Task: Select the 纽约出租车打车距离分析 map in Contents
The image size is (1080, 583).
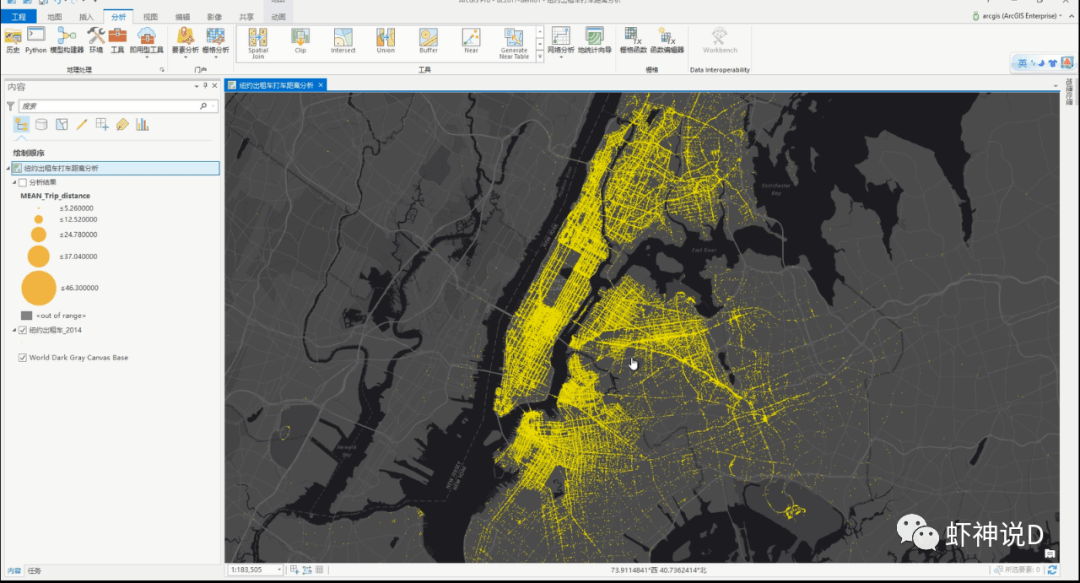Action: coord(114,168)
